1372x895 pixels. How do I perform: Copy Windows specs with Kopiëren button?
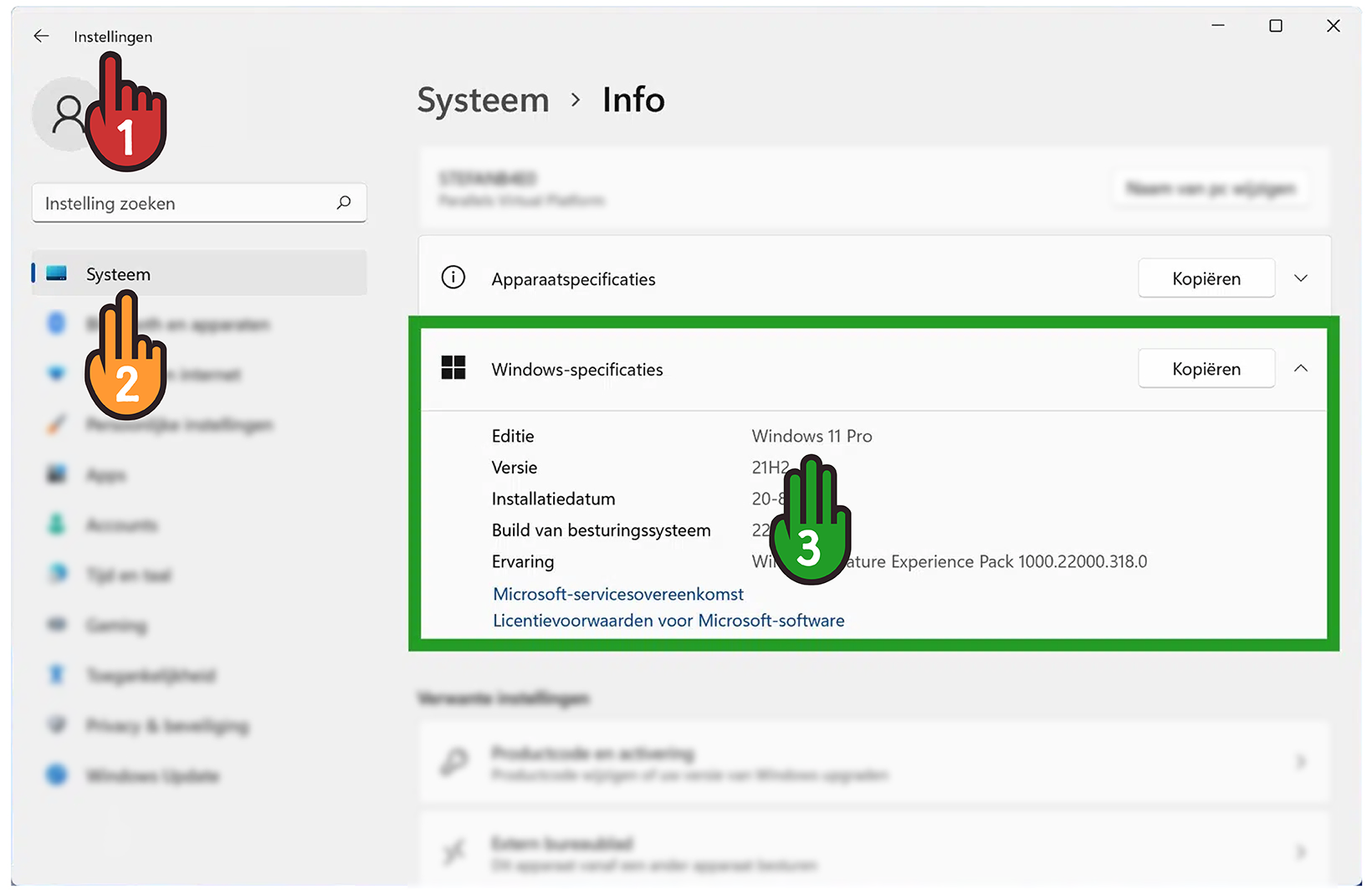pyautogui.click(x=1206, y=369)
